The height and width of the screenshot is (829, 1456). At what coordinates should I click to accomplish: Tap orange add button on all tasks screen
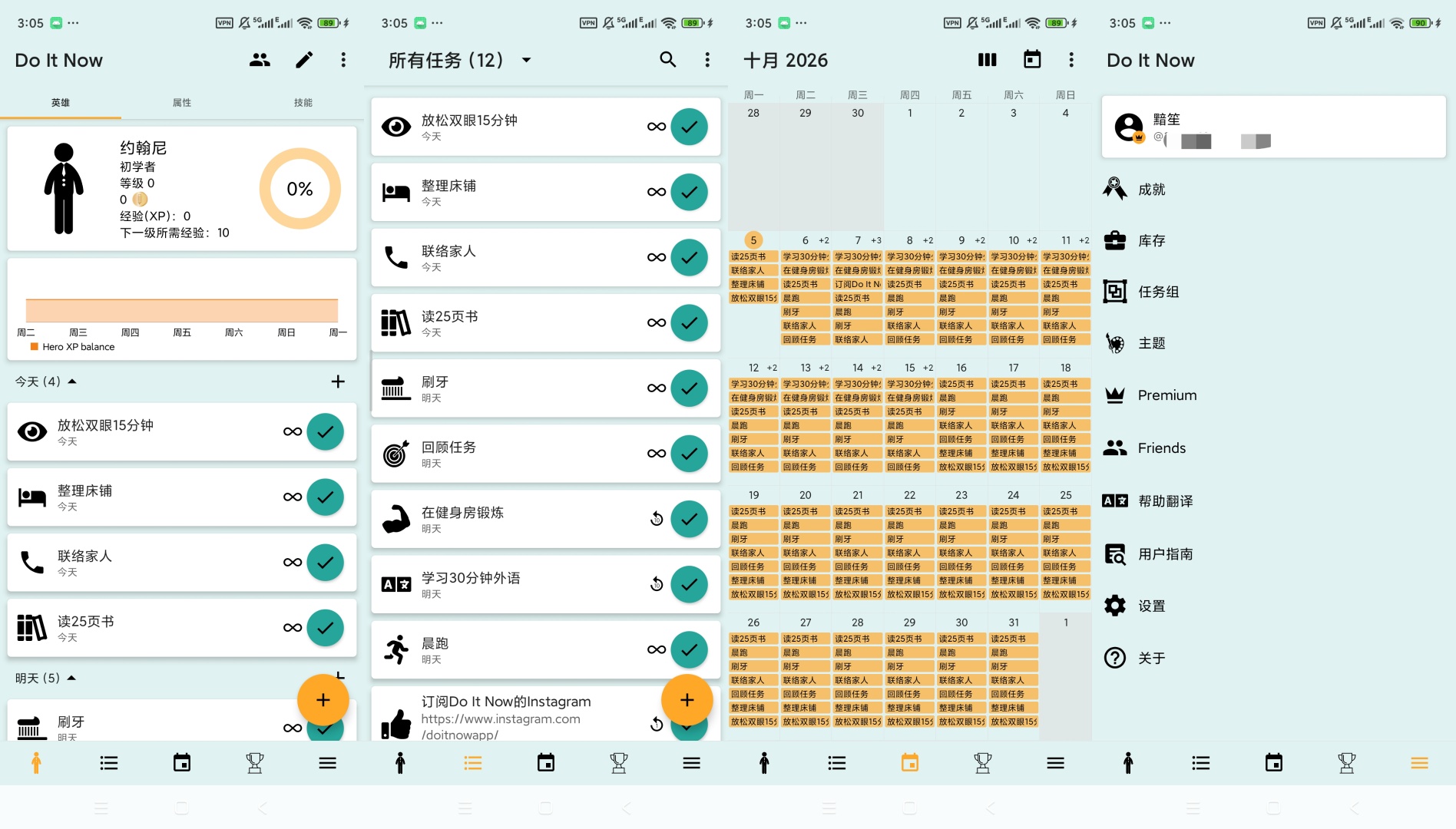pos(687,700)
